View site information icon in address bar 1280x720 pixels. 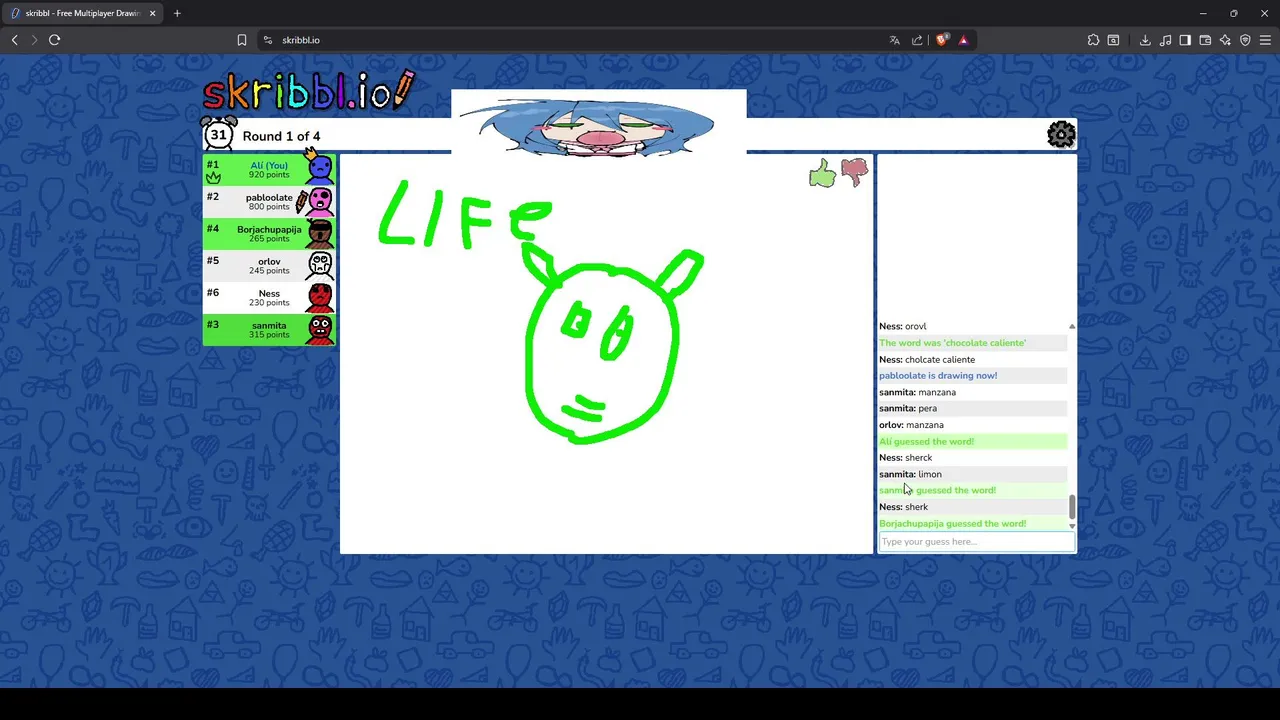tap(267, 40)
